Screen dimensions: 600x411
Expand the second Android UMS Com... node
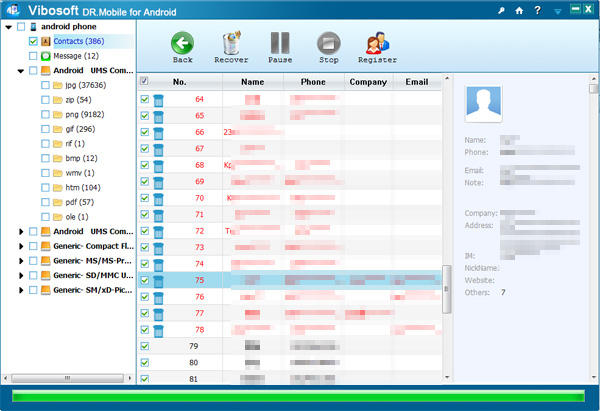pos(21,232)
